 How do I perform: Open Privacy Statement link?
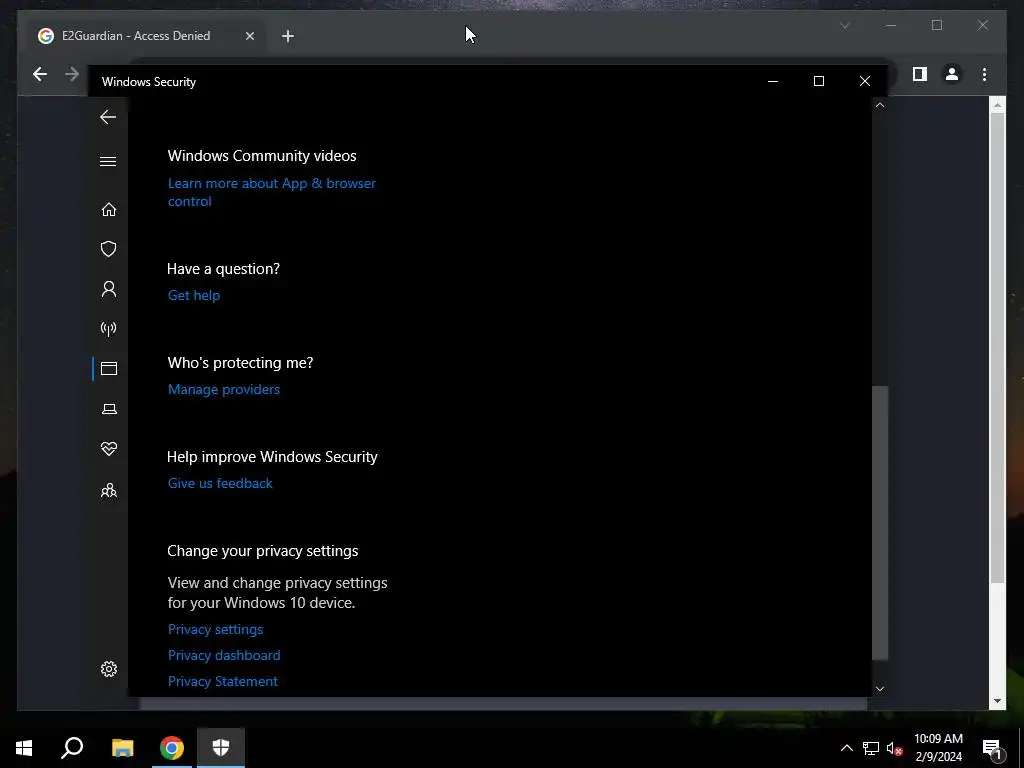(223, 681)
